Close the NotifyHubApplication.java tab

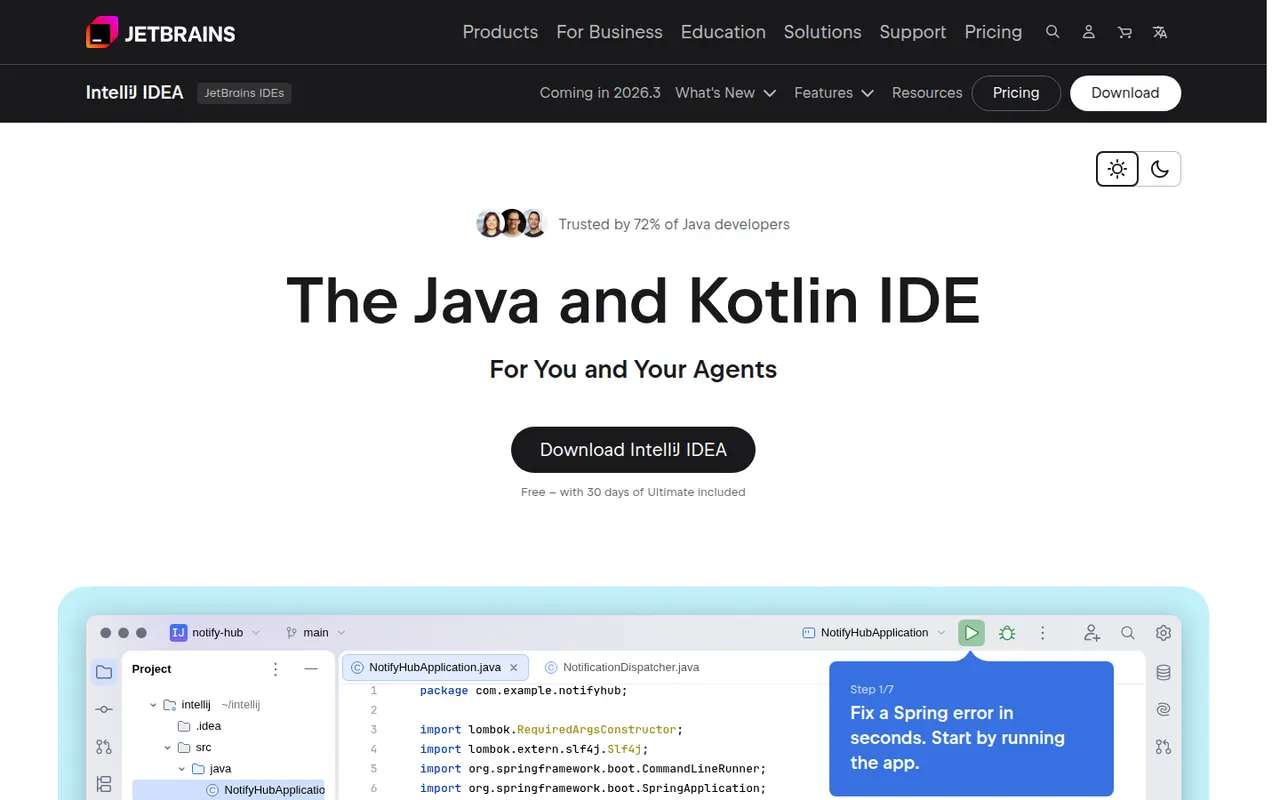click(514, 667)
